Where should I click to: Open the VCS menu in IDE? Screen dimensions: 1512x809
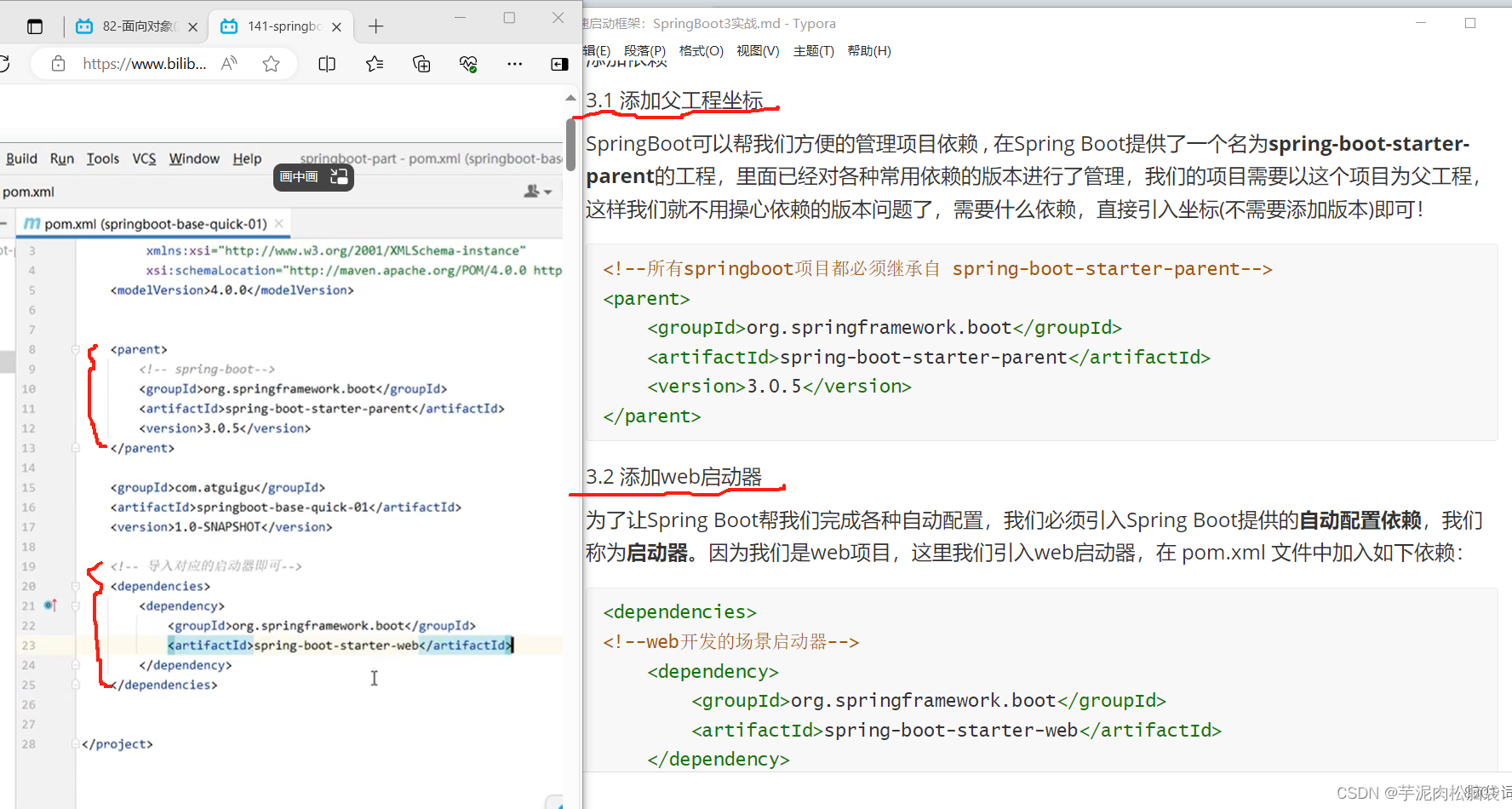144,158
